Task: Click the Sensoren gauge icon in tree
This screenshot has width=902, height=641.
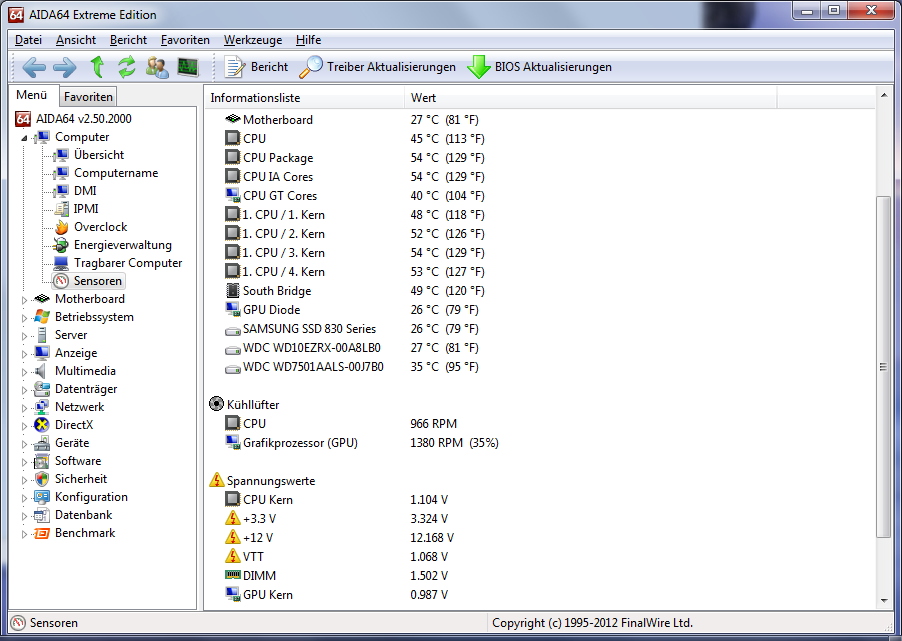Action: pos(61,281)
